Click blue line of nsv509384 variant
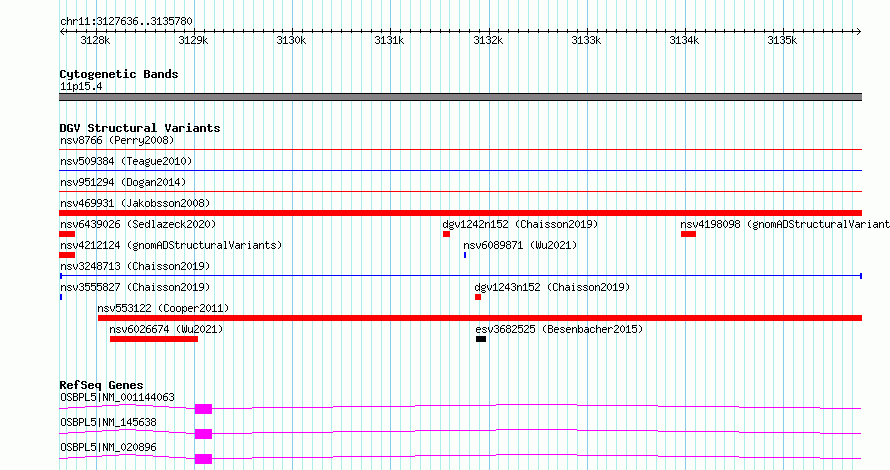 pos(461,171)
